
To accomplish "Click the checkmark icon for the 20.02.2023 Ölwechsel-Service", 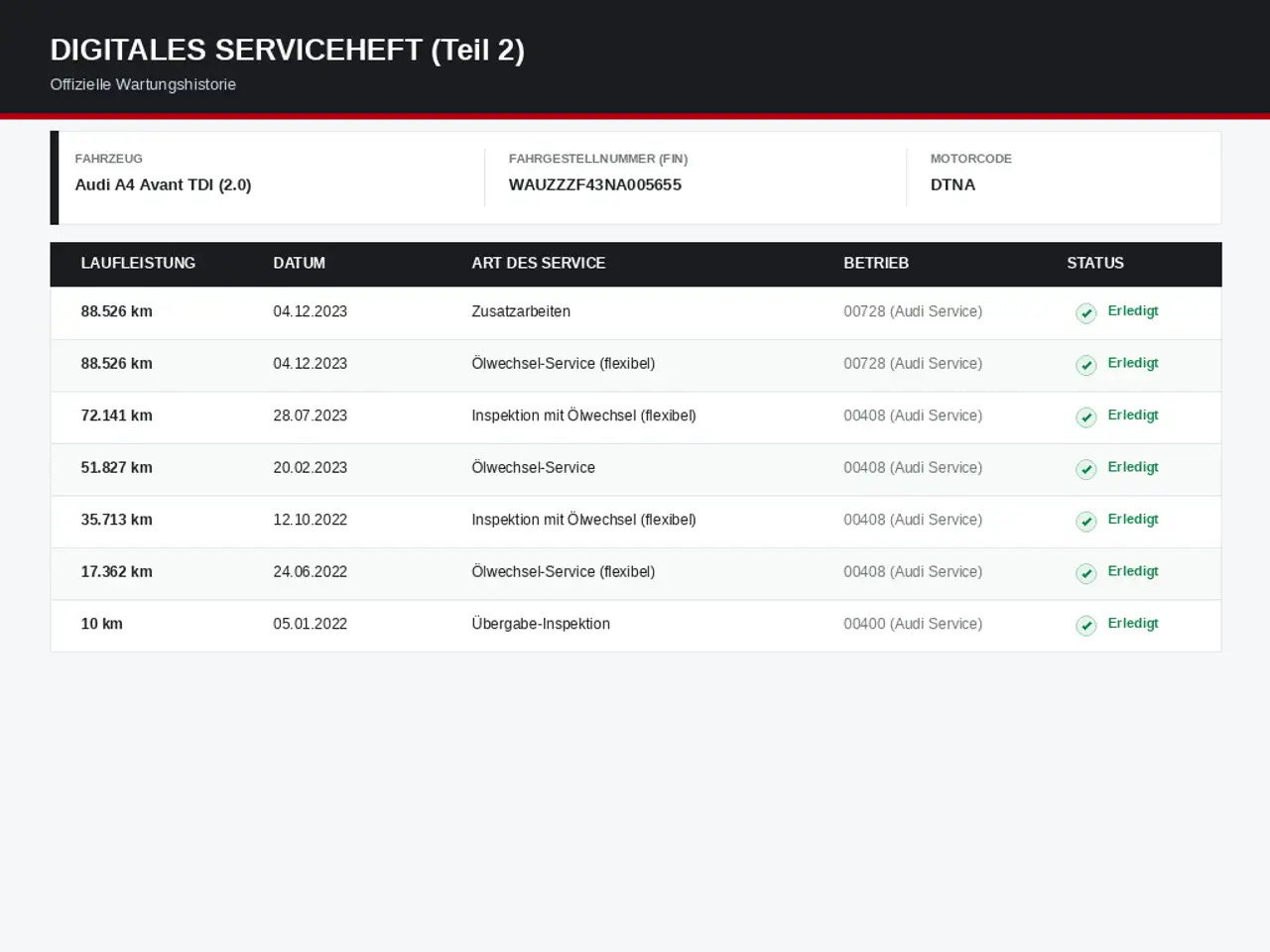I will [x=1086, y=469].
